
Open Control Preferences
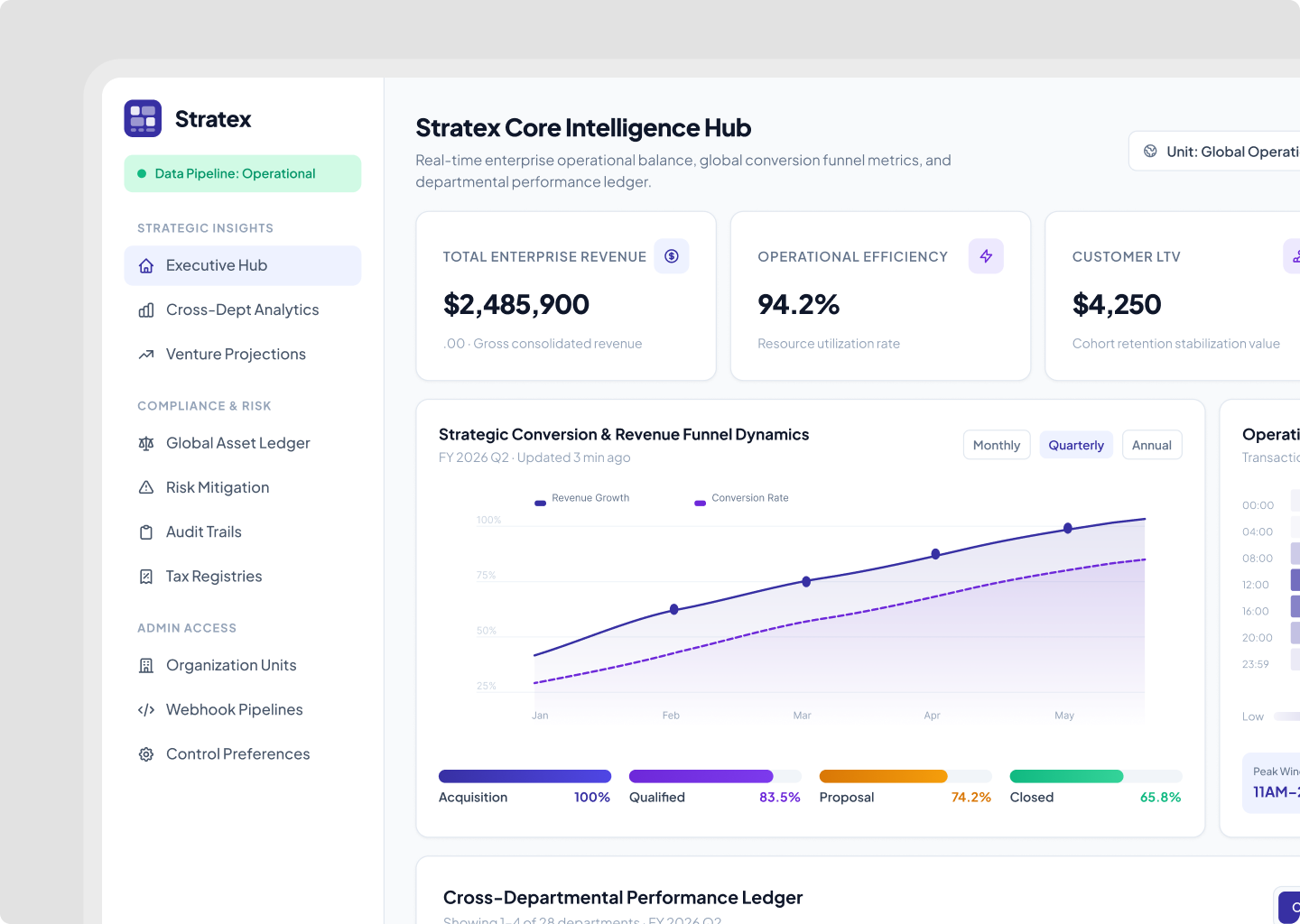(x=243, y=754)
